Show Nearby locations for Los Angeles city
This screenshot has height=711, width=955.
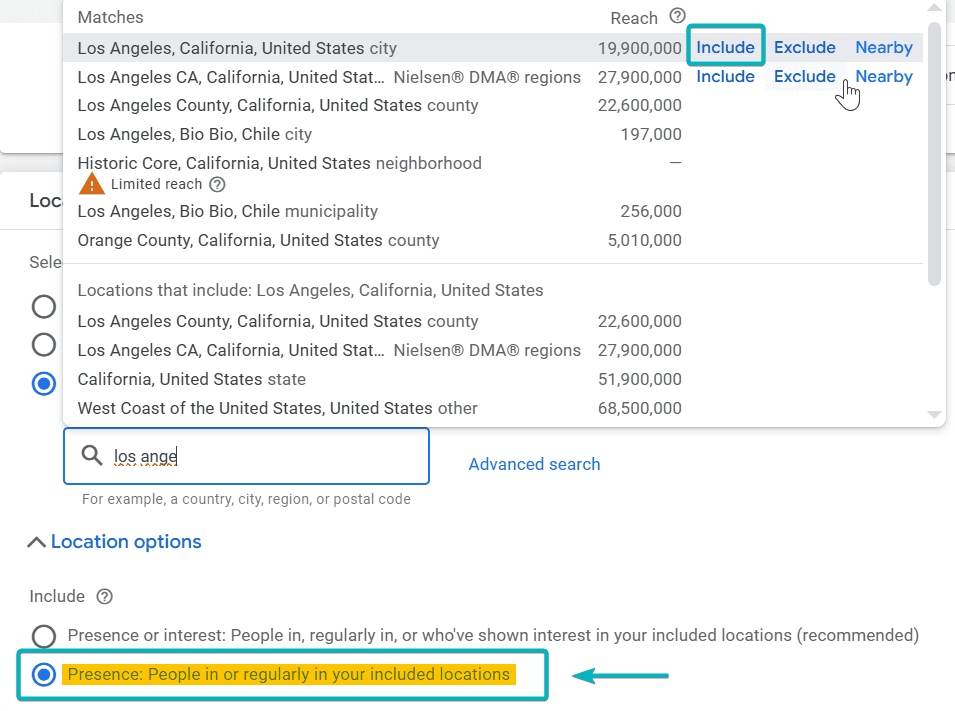click(883, 47)
